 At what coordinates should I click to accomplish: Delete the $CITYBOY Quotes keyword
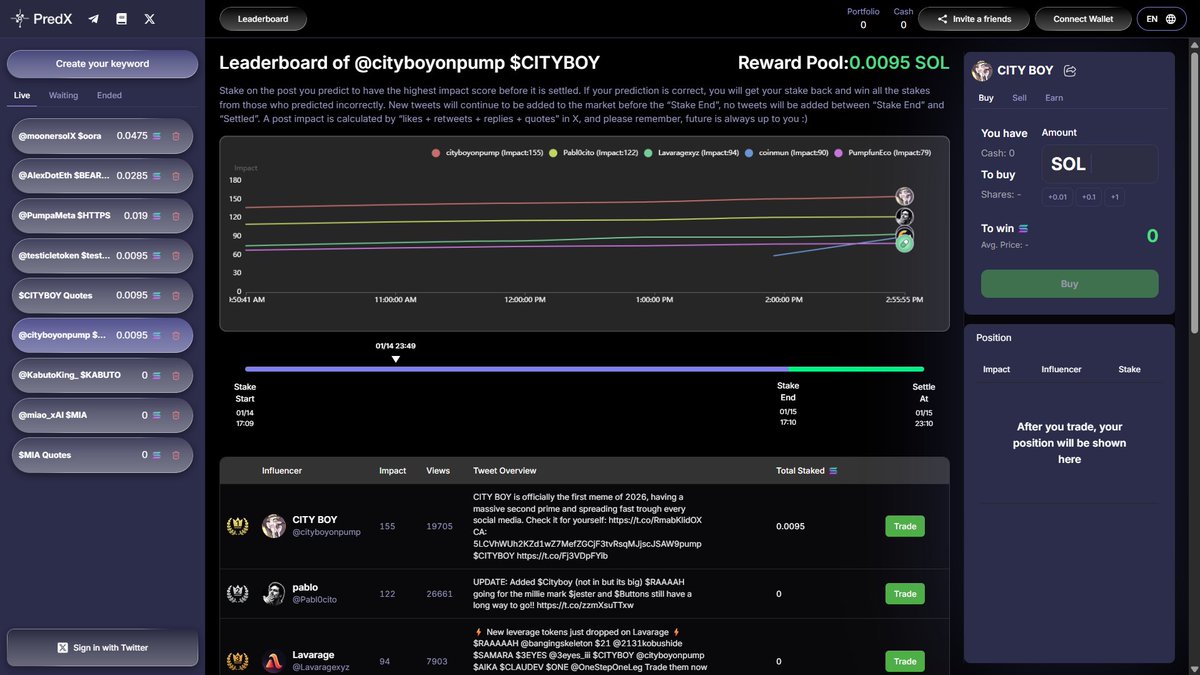tap(176, 295)
